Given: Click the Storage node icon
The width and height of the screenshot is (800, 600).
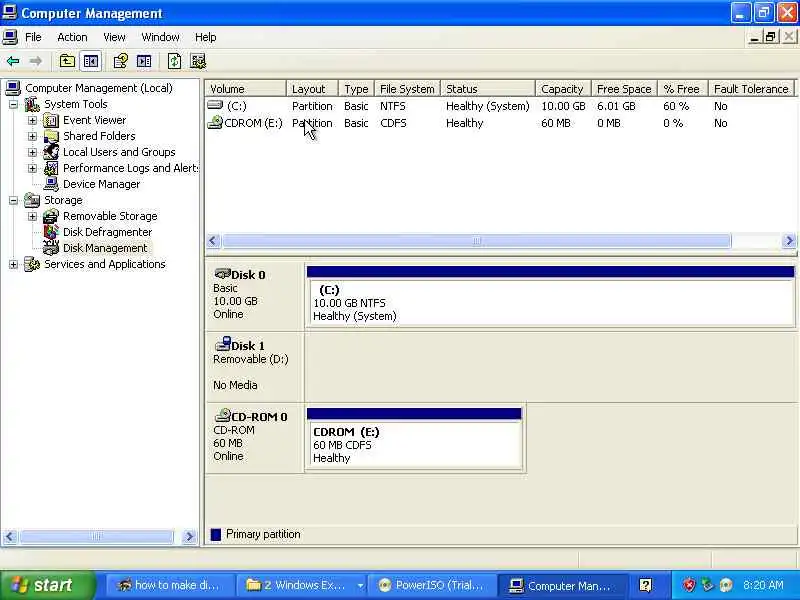Looking at the screenshot, I should point(32,200).
